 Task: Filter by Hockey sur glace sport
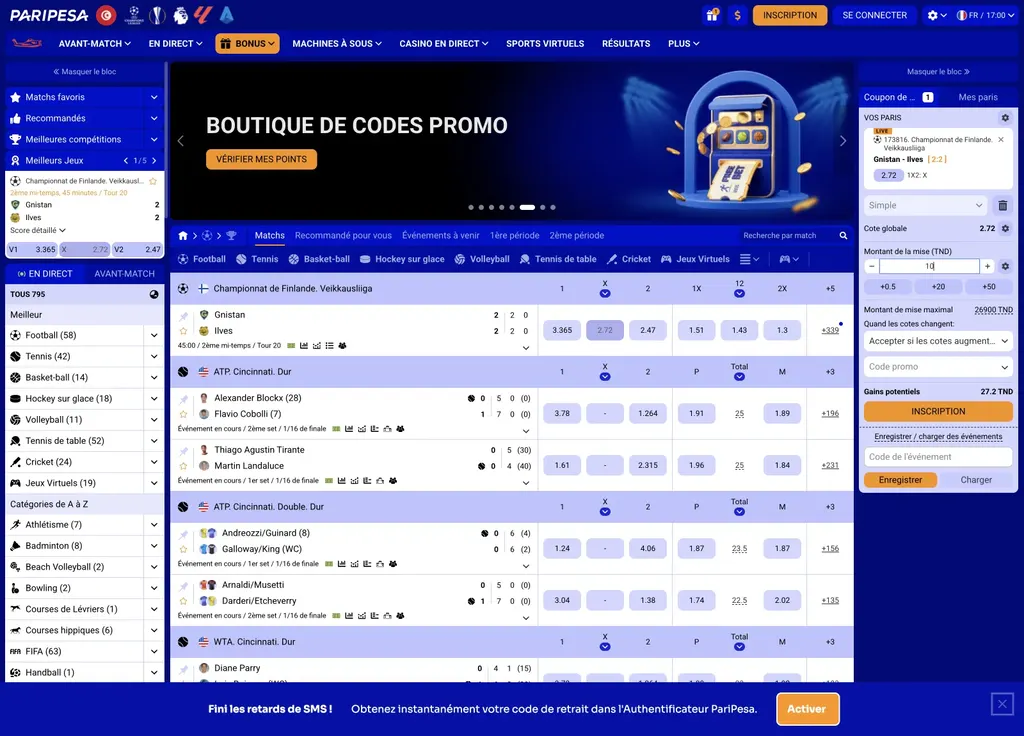point(402,259)
